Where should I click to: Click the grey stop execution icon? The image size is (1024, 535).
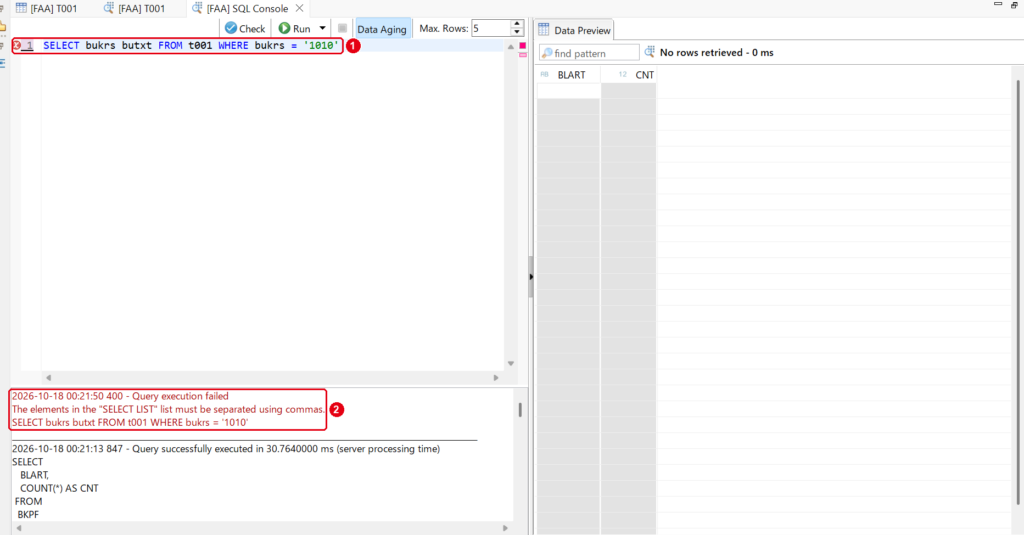tap(342, 28)
